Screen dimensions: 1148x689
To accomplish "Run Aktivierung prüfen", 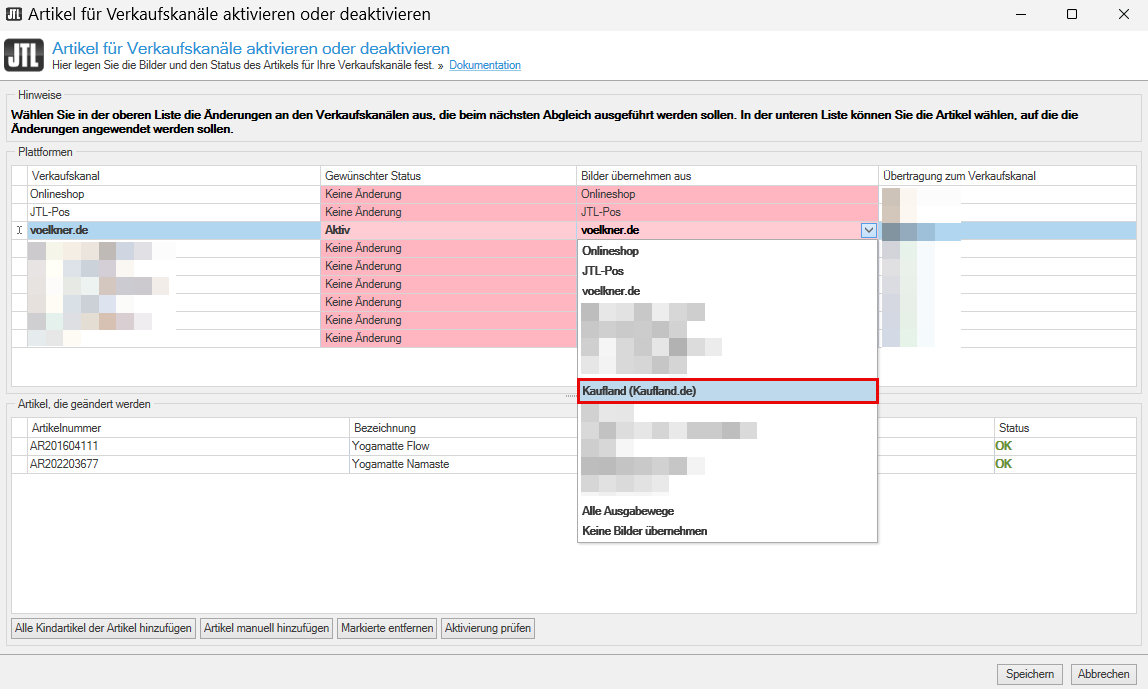I will click(488, 628).
